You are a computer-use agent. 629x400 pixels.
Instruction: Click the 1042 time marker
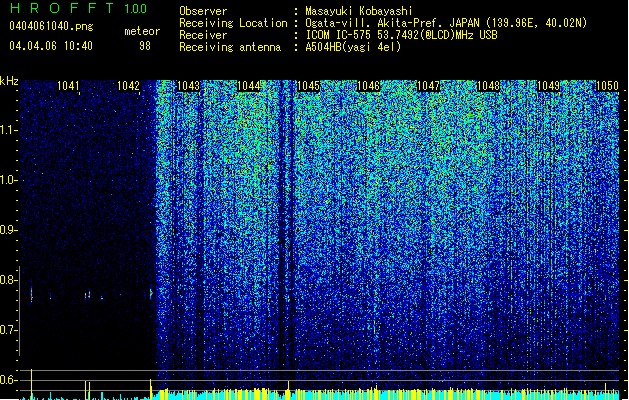click(128, 86)
